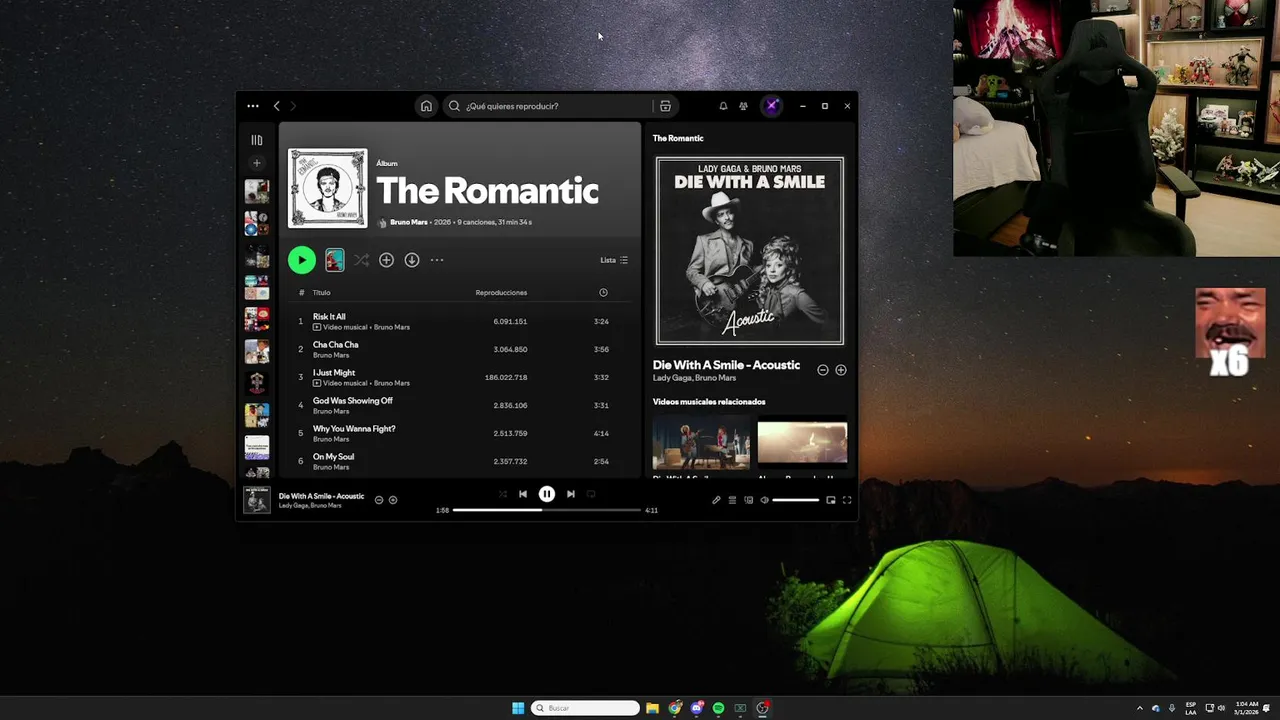1280x720 pixels.
Task: Go forward using the right arrow
Action: click(x=293, y=106)
